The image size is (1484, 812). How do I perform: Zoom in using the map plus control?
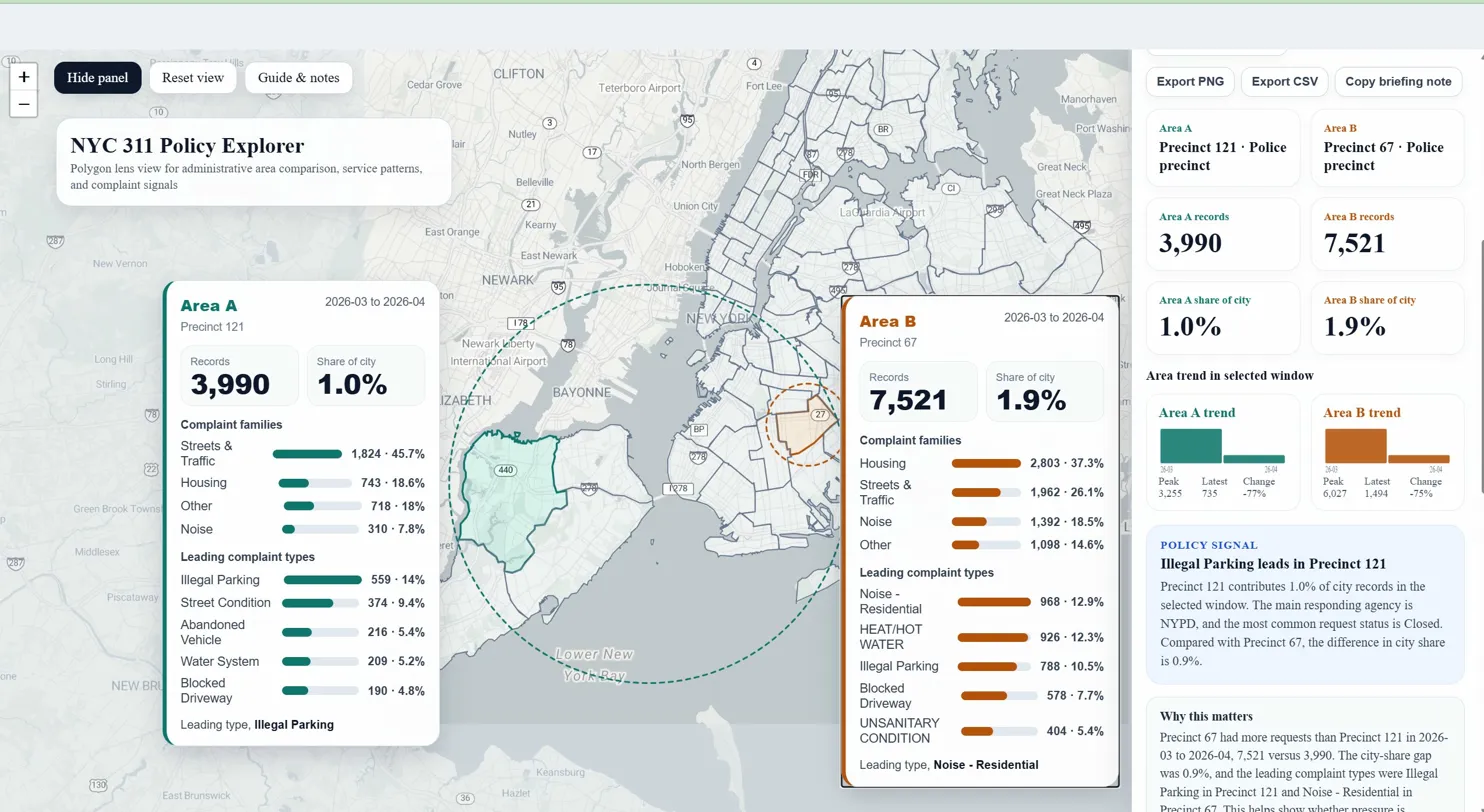point(23,77)
